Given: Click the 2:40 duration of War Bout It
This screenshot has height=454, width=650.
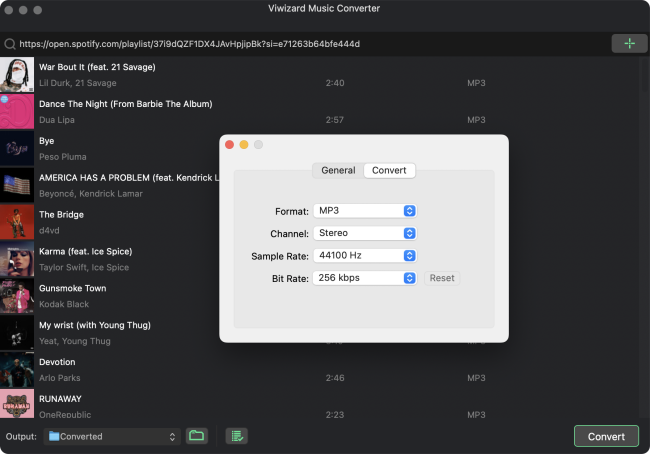Looking at the screenshot, I should (335, 83).
